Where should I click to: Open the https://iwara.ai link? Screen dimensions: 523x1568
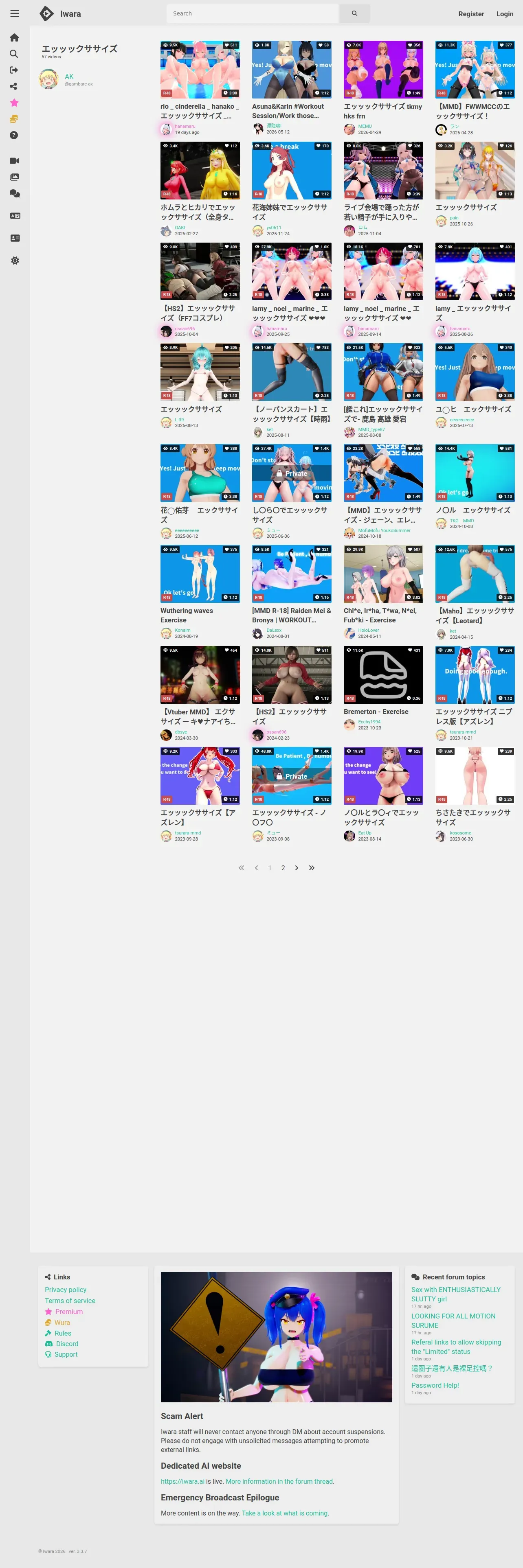pyautogui.click(x=182, y=1482)
